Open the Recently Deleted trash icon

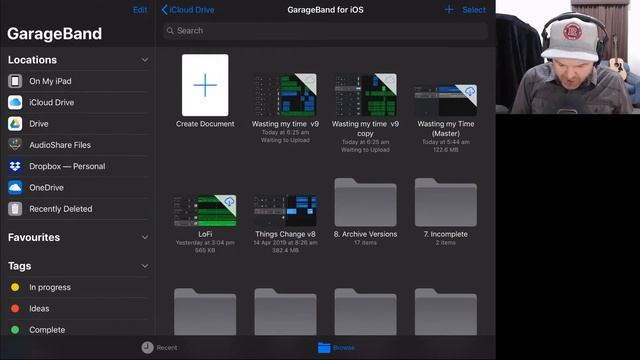point(15,209)
